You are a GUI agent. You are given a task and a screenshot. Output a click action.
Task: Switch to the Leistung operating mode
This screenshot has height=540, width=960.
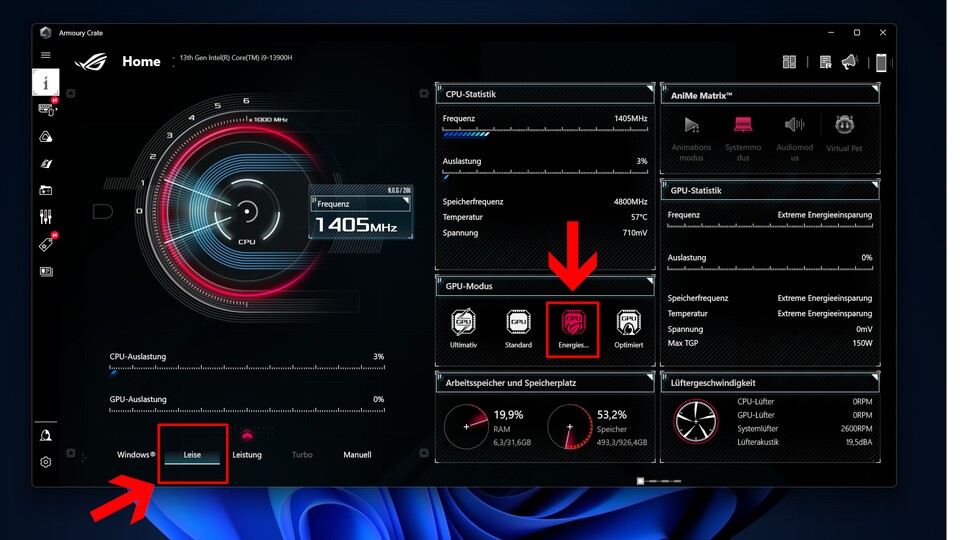[247, 454]
